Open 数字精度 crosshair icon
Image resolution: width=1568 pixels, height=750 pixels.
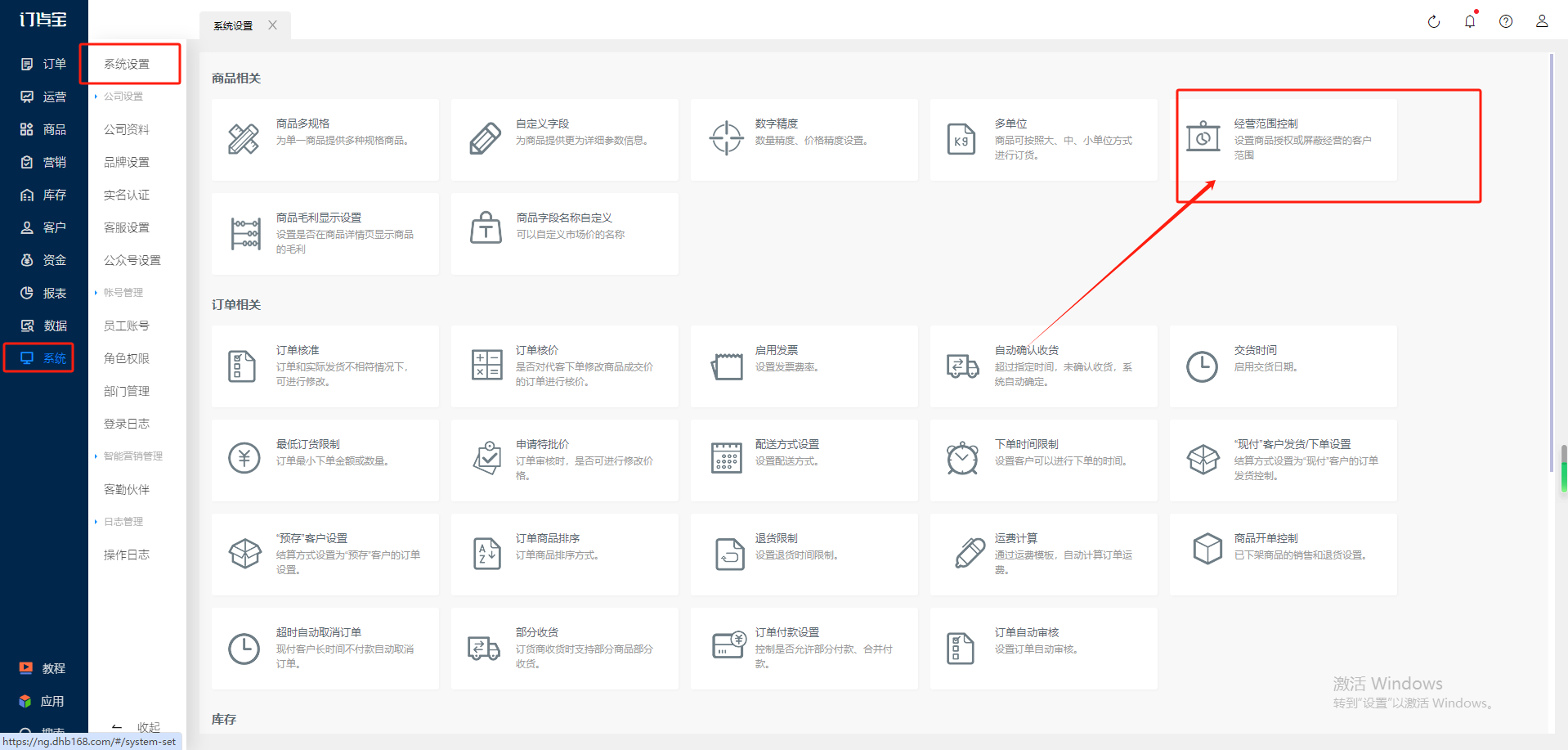click(x=726, y=138)
